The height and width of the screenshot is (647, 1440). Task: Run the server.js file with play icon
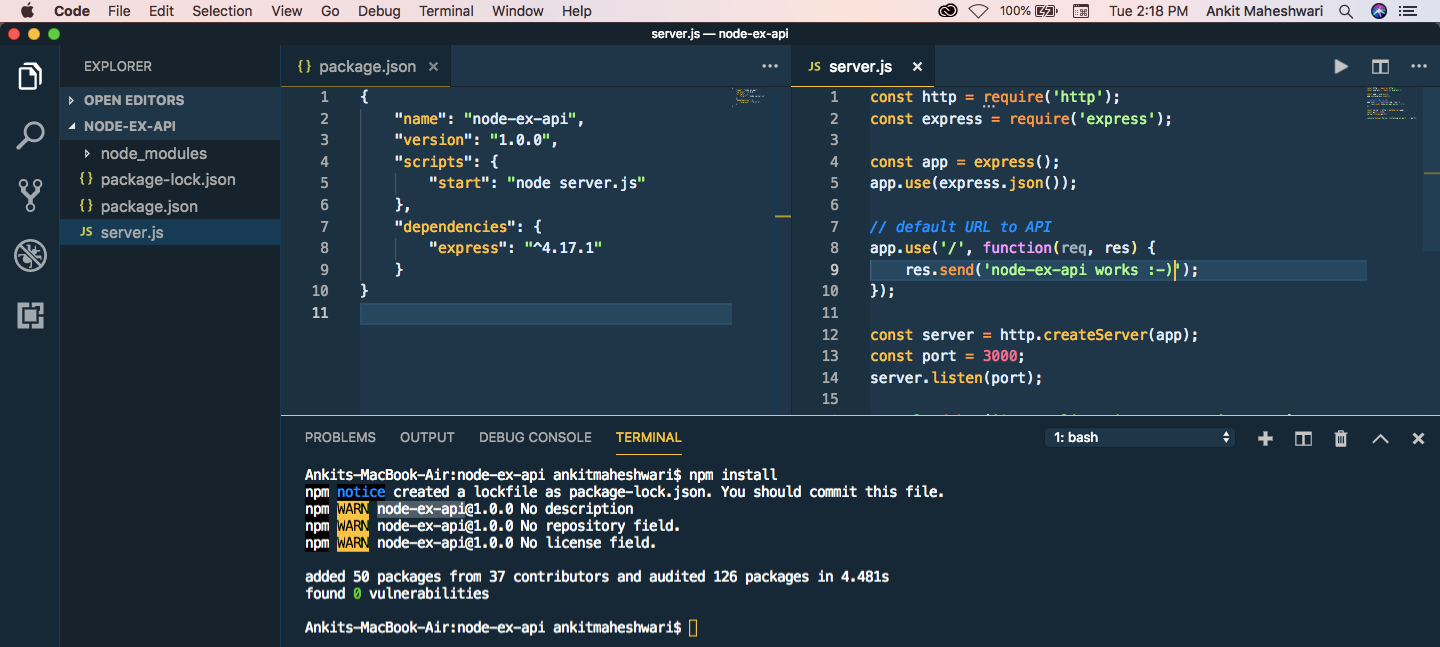click(1341, 67)
